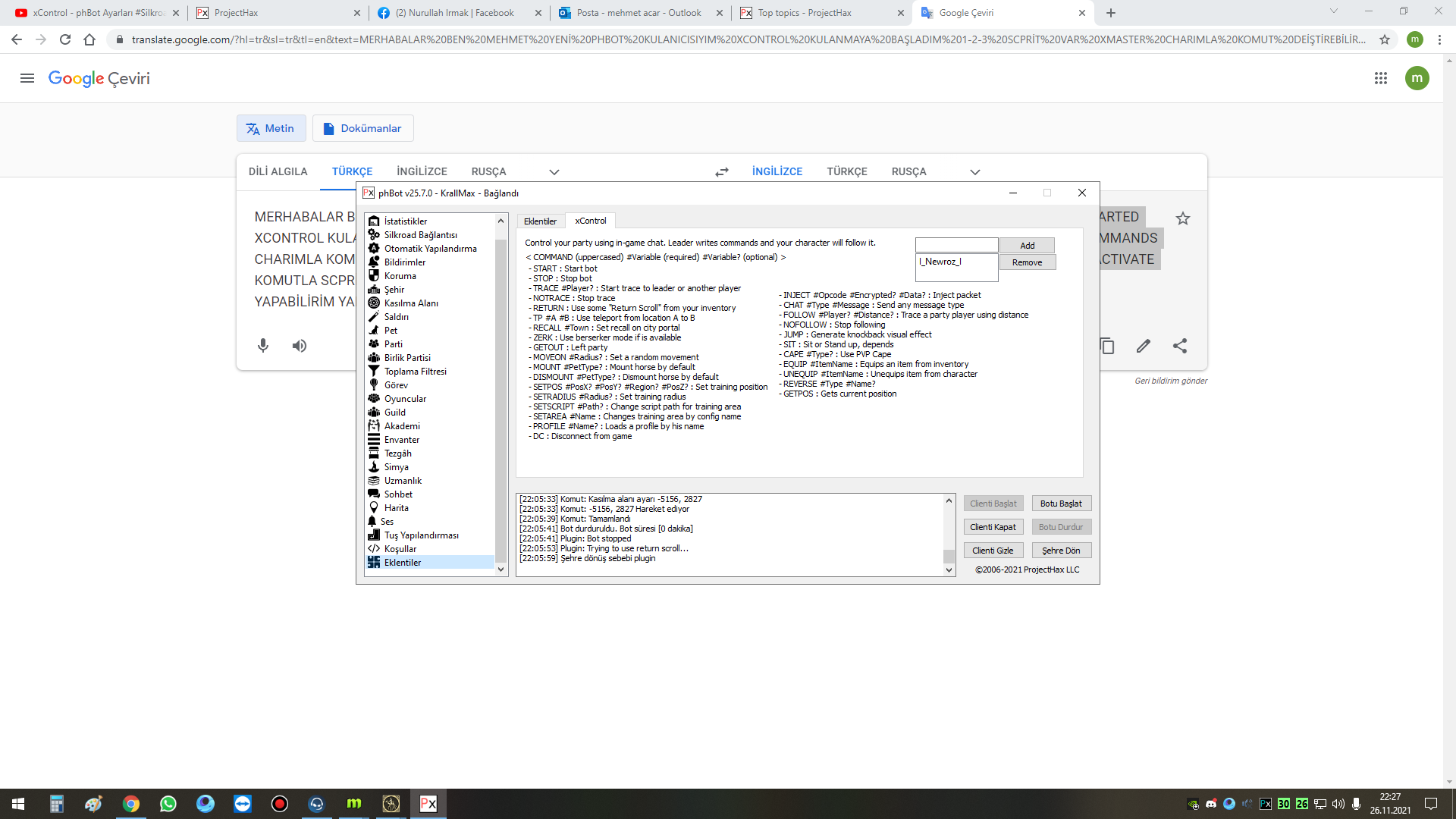Click the Koruma shield icon

click(x=374, y=276)
